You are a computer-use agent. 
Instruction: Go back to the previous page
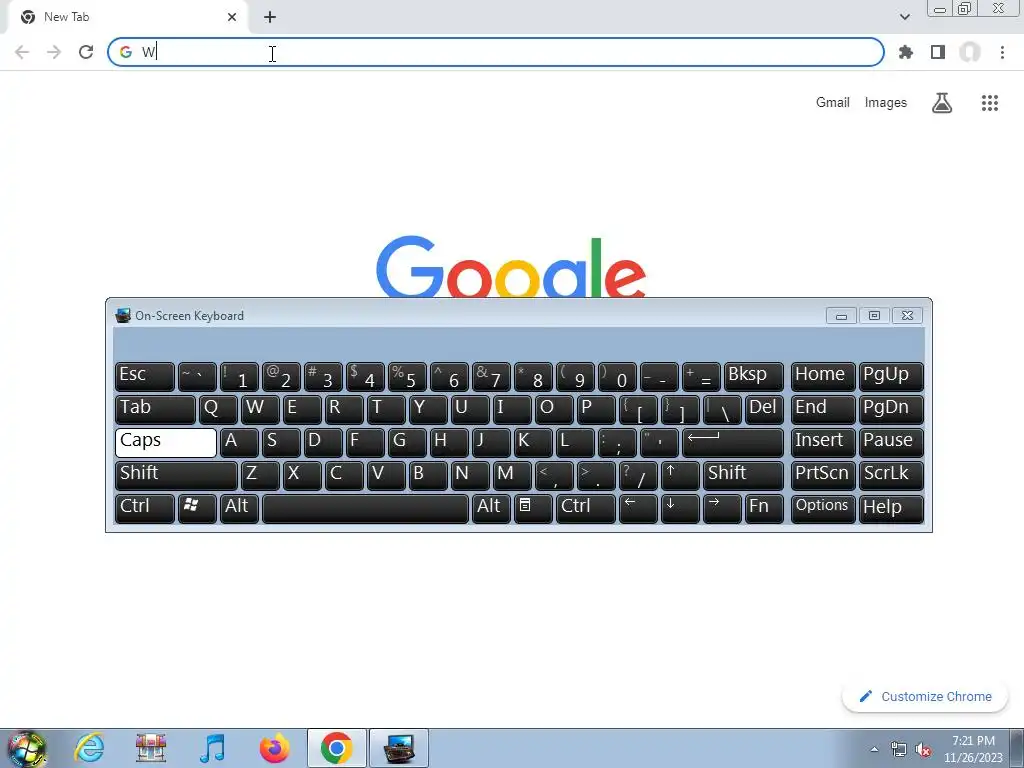(x=22, y=52)
